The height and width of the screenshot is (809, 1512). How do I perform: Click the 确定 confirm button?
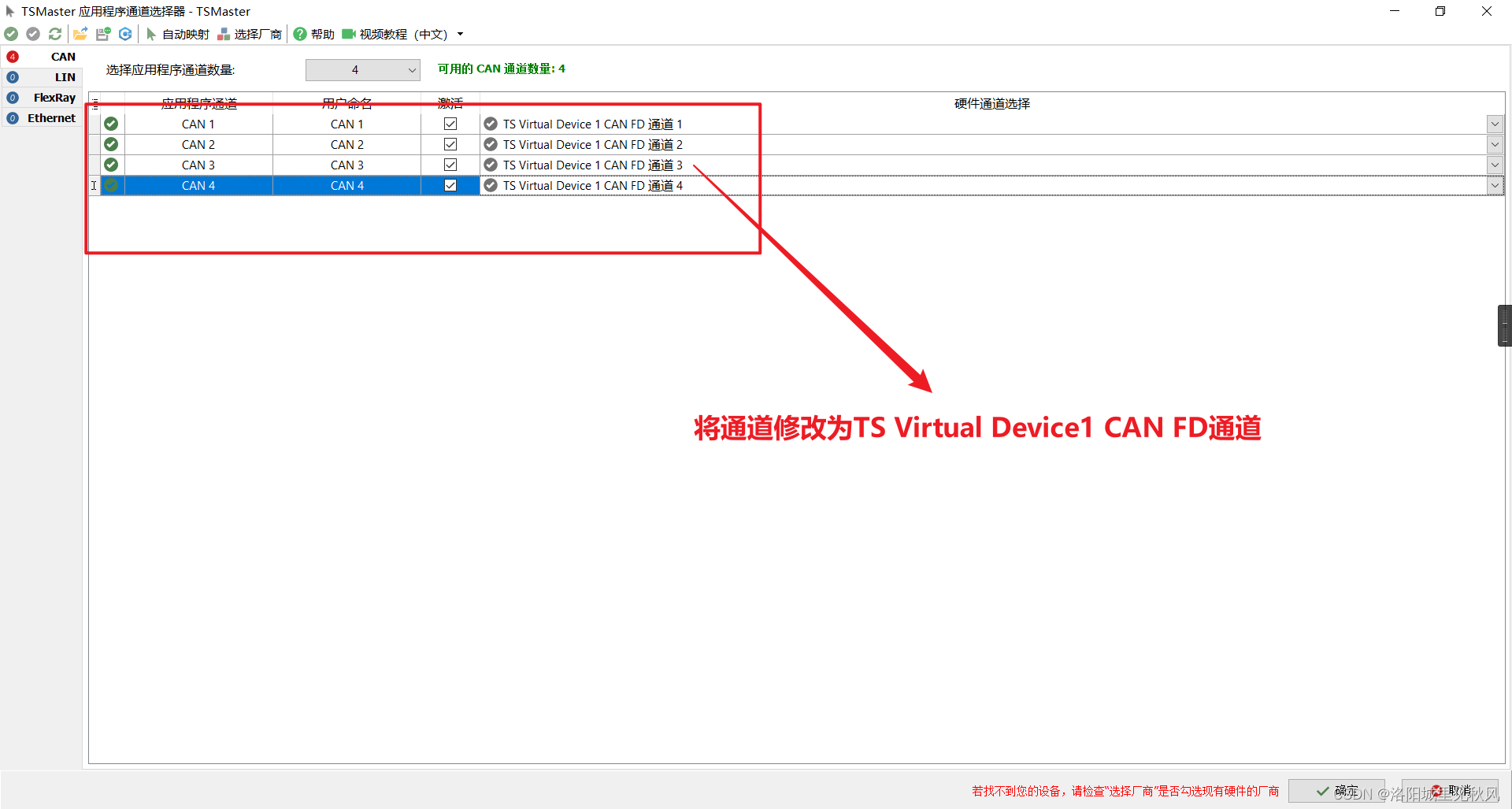1336,790
